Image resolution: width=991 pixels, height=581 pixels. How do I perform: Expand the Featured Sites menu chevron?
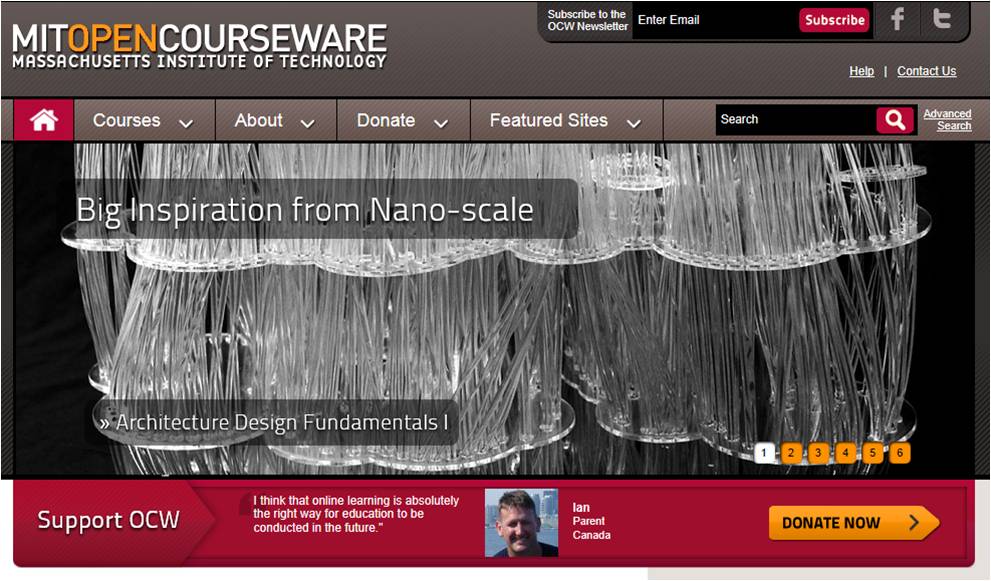click(x=634, y=123)
